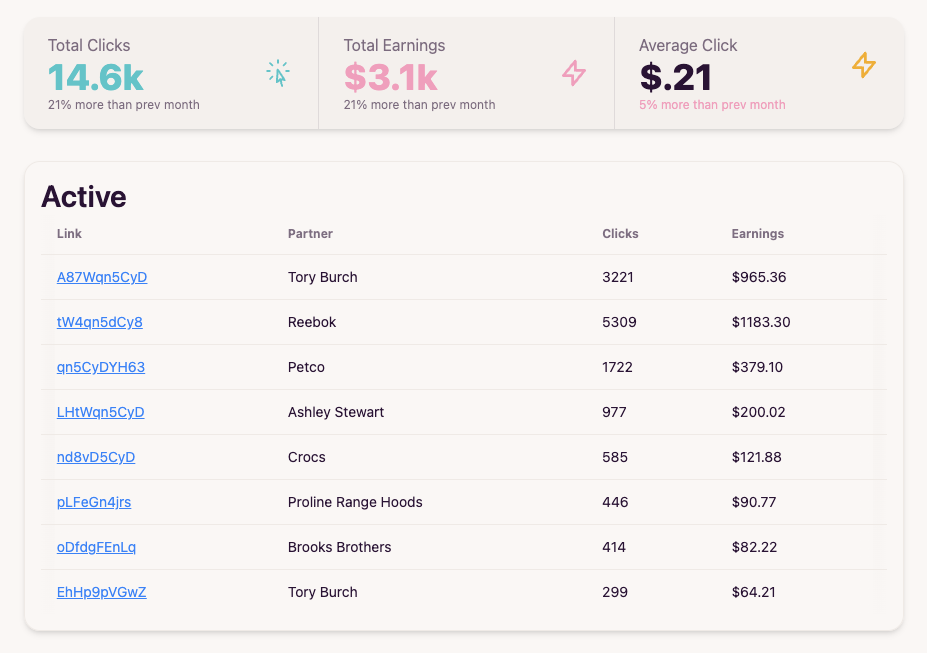Visit the oDfdgFEnLq link
Image resolution: width=927 pixels, height=653 pixels.
tap(96, 547)
